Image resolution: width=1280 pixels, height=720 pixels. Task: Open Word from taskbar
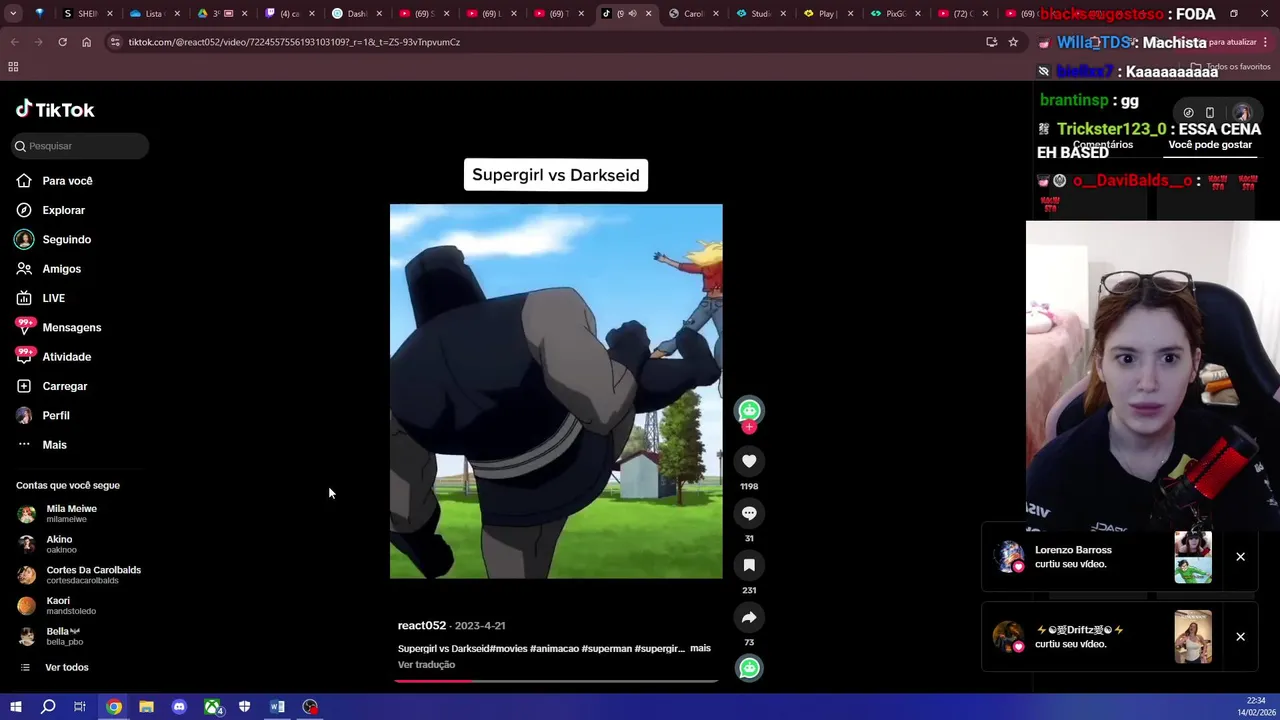[277, 707]
